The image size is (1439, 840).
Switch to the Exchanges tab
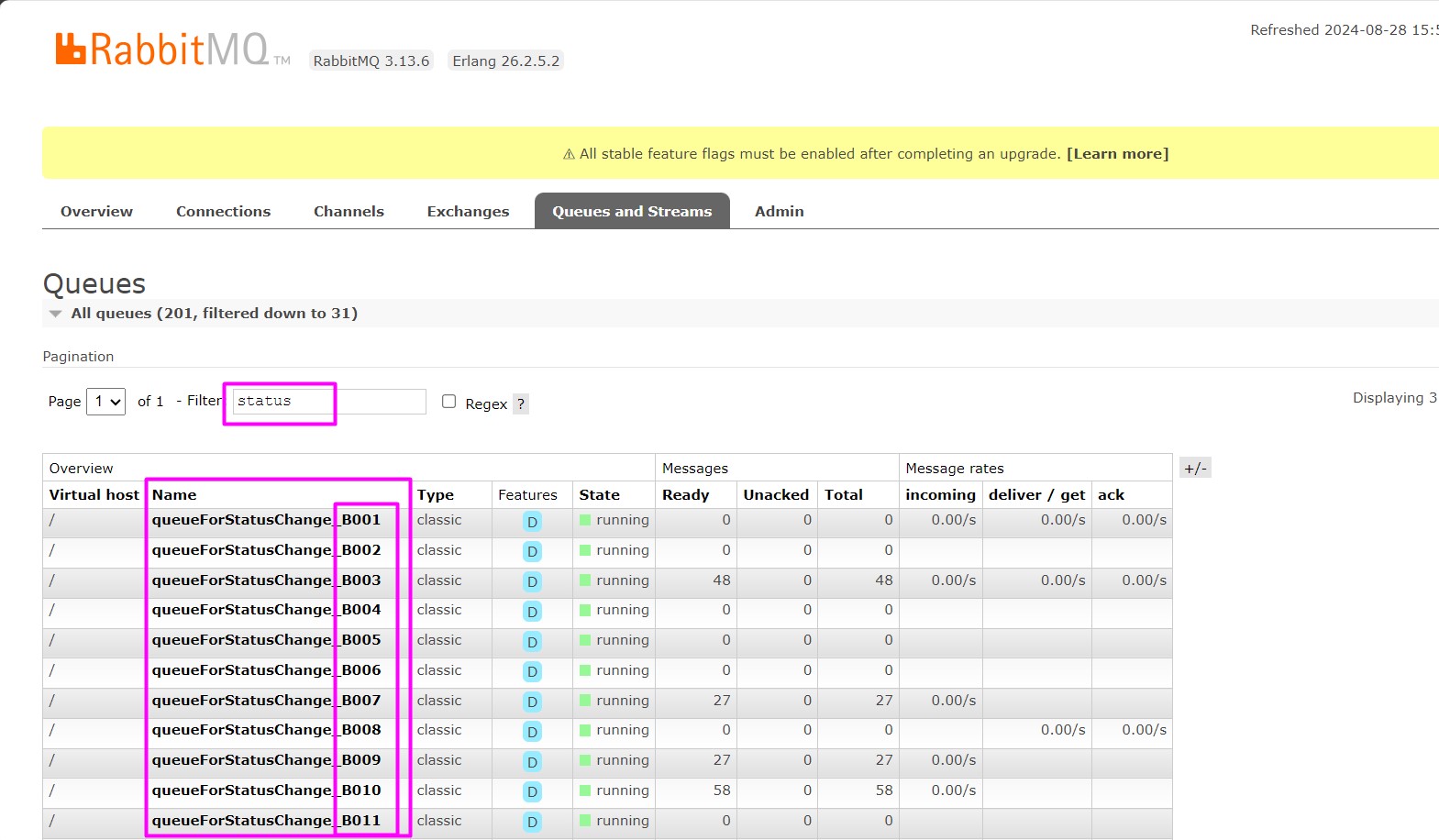[468, 211]
